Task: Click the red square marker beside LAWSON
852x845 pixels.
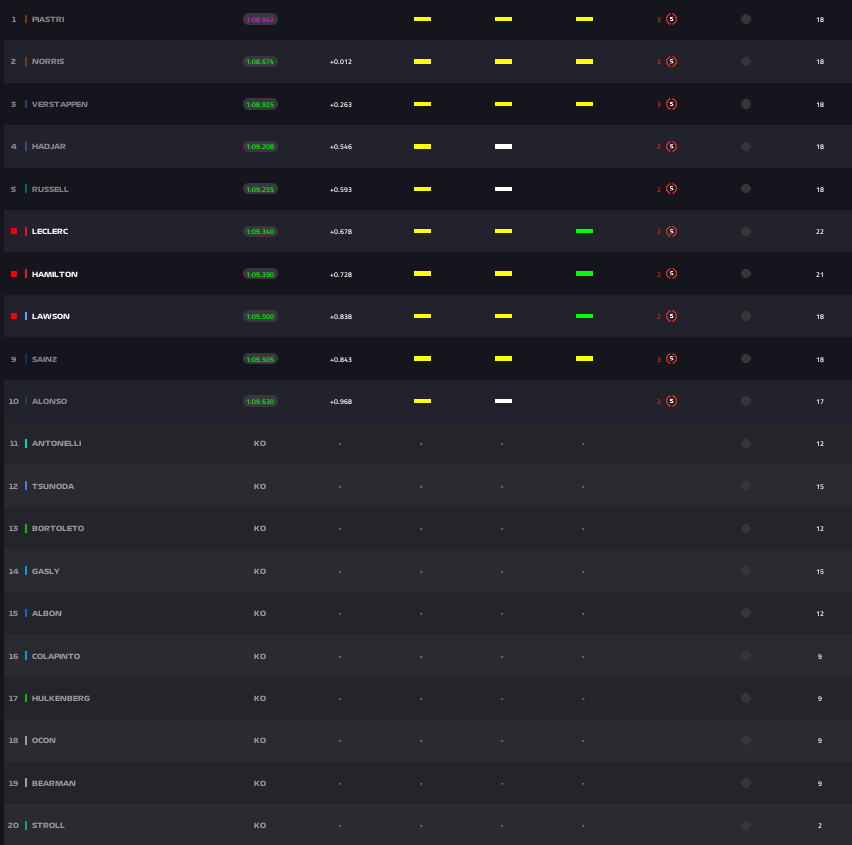Action: click(x=14, y=316)
